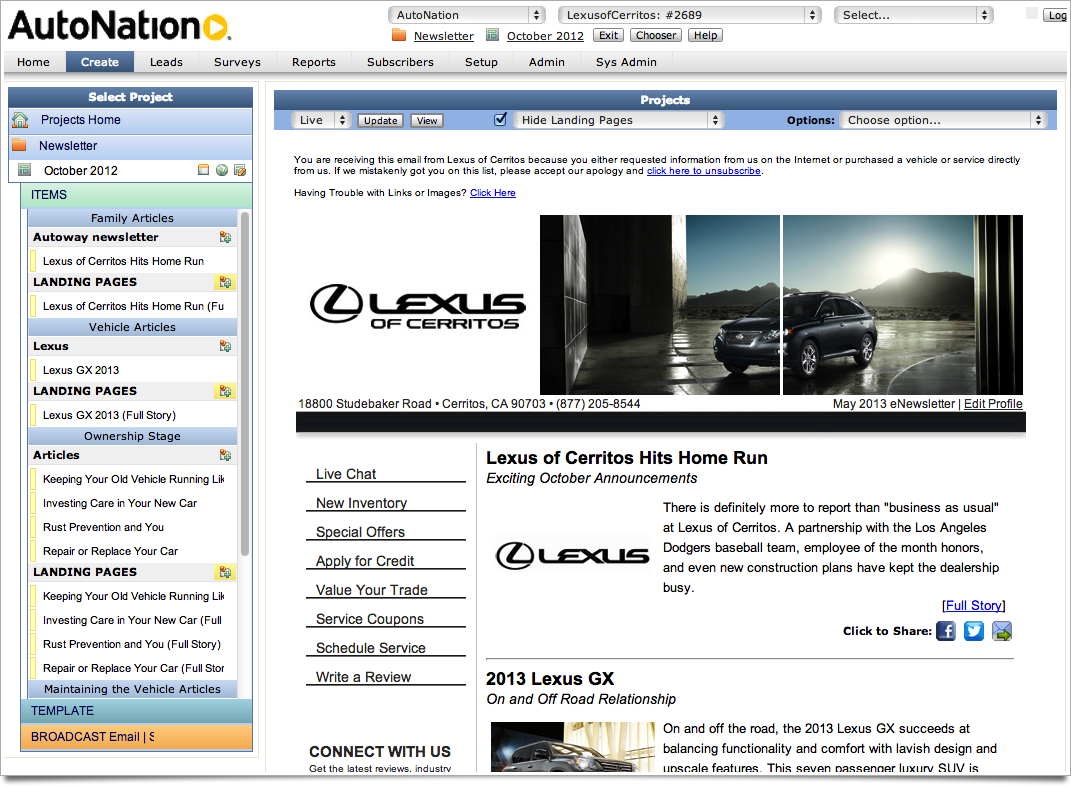Open the Setup menu tab
The height and width of the screenshot is (786, 1071).
tap(482, 62)
